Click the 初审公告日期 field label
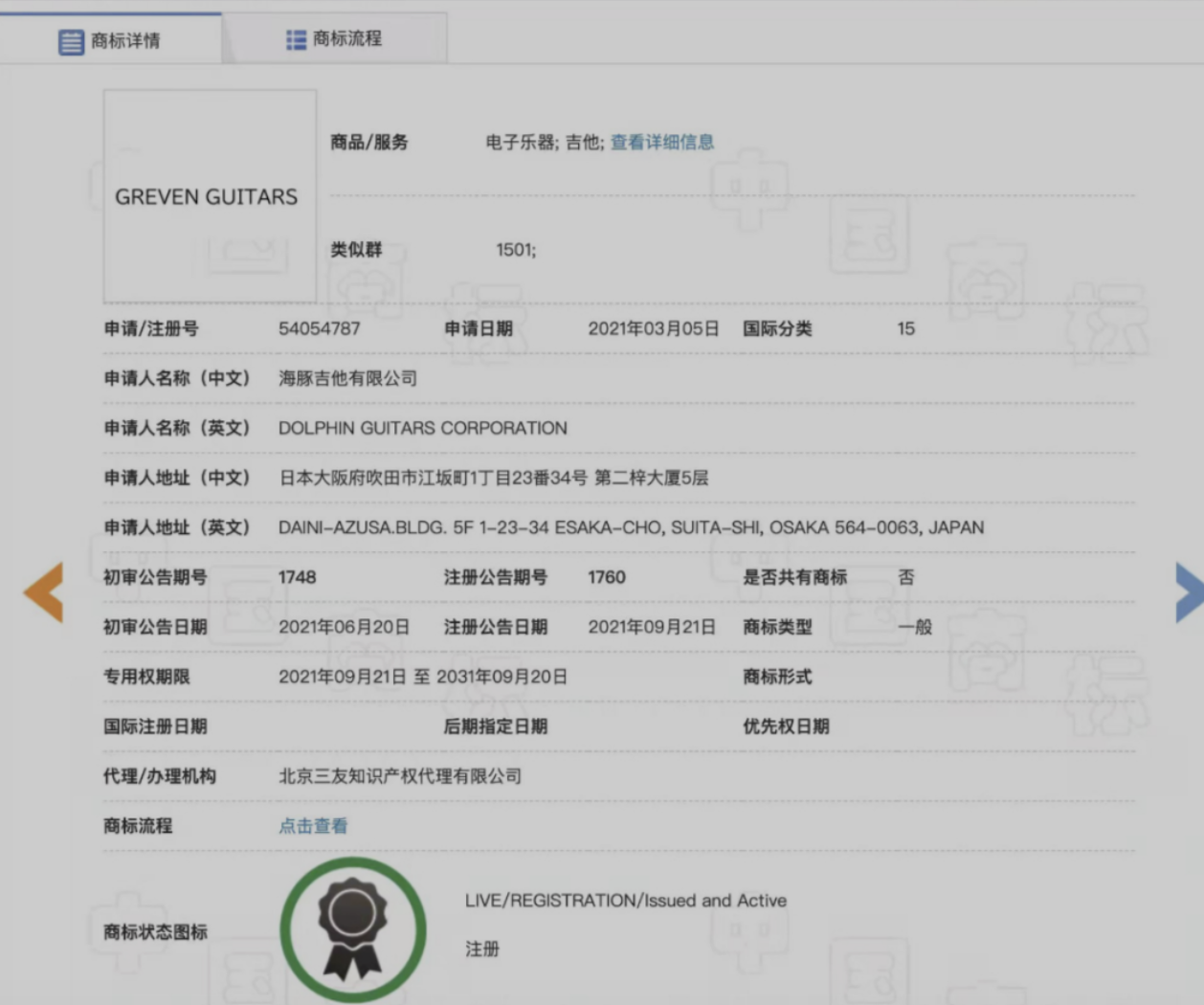The height and width of the screenshot is (1005, 1204). (155, 628)
